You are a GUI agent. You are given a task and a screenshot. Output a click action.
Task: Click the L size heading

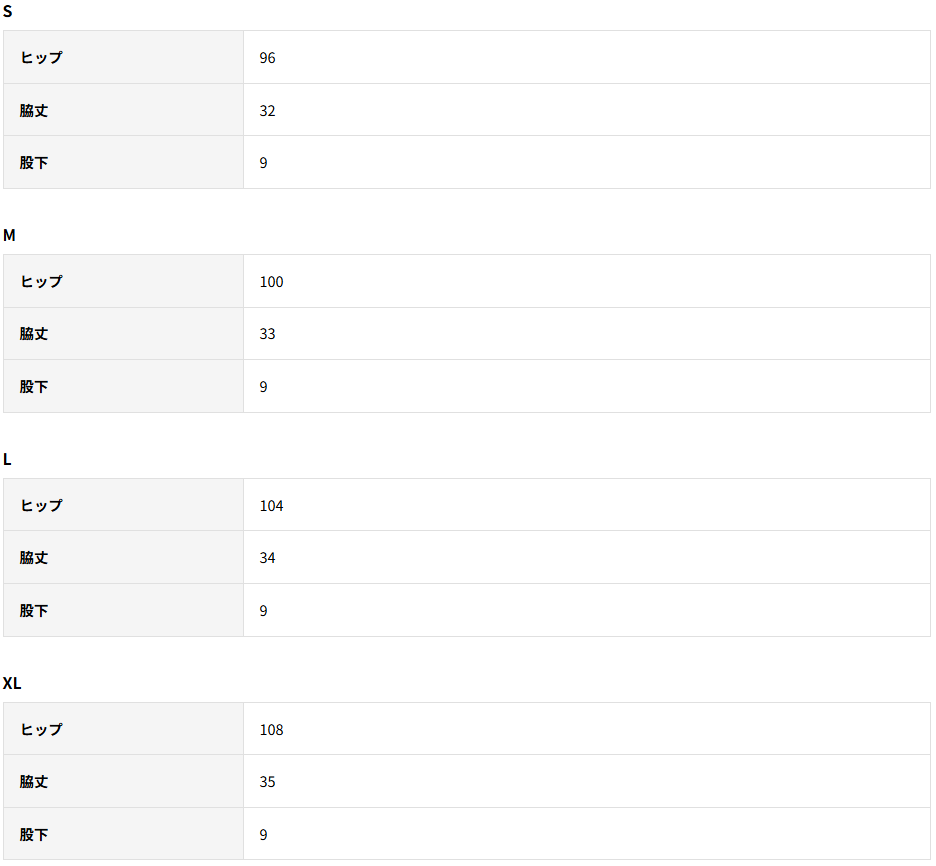click(x=8, y=460)
